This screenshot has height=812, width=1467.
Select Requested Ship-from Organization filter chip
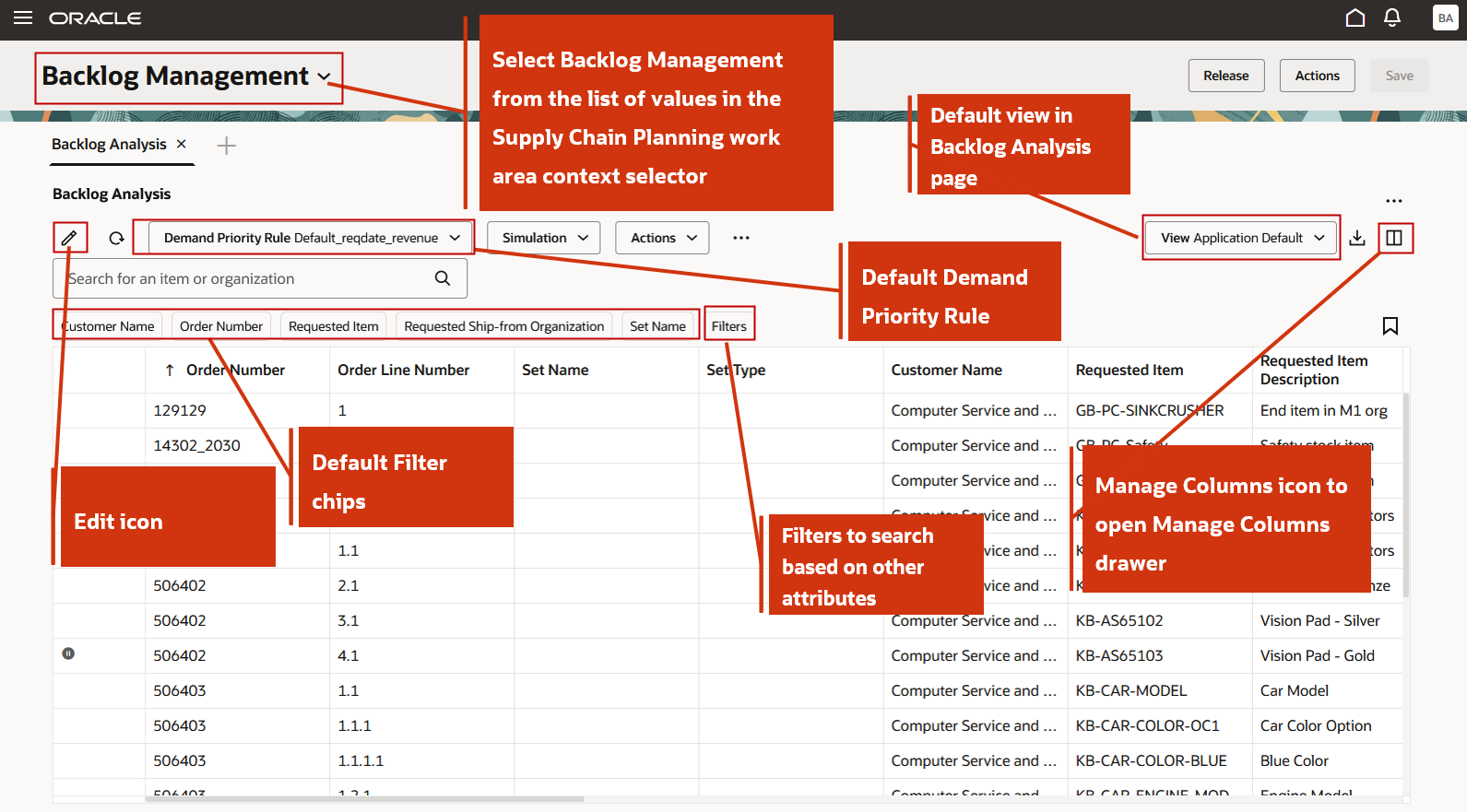504,326
